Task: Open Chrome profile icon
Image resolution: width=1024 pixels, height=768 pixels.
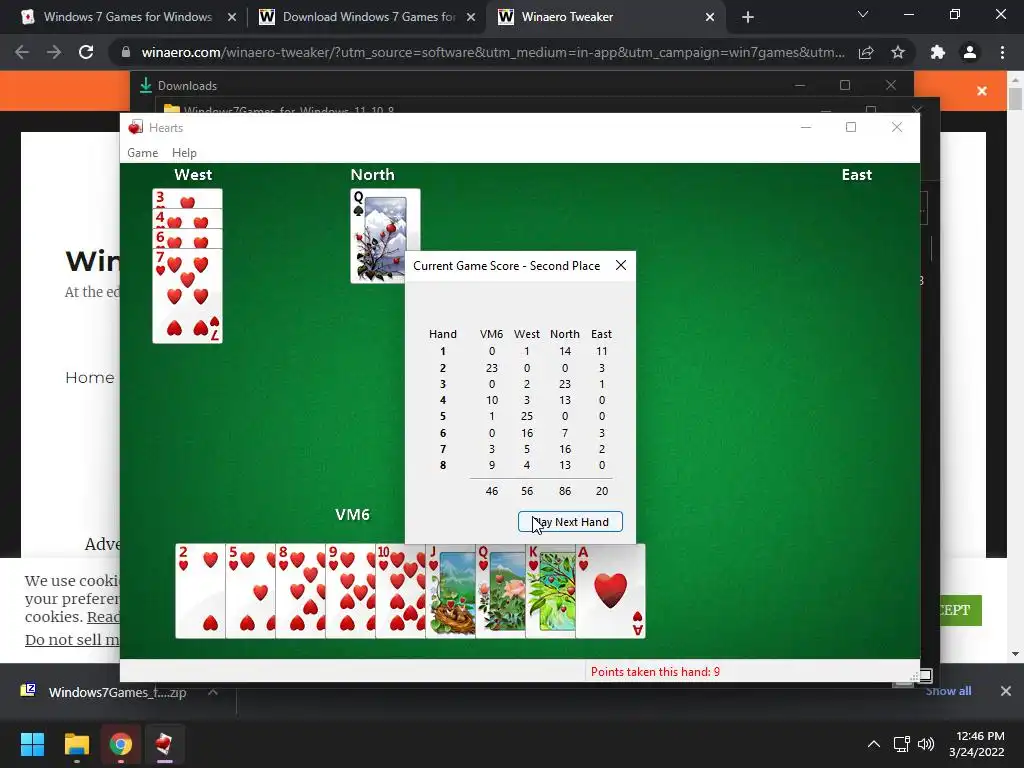Action: tap(970, 52)
